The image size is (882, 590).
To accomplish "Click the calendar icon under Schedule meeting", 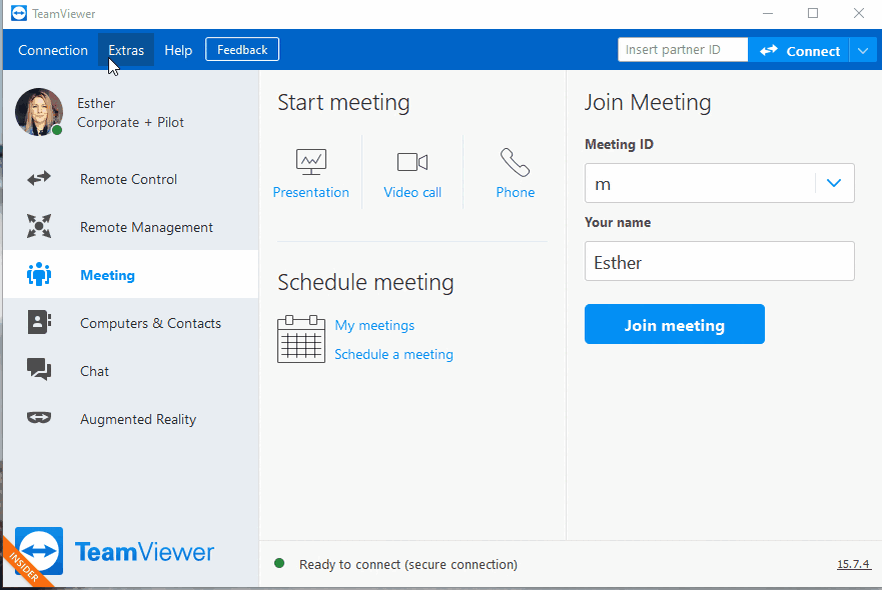I will click(x=301, y=339).
